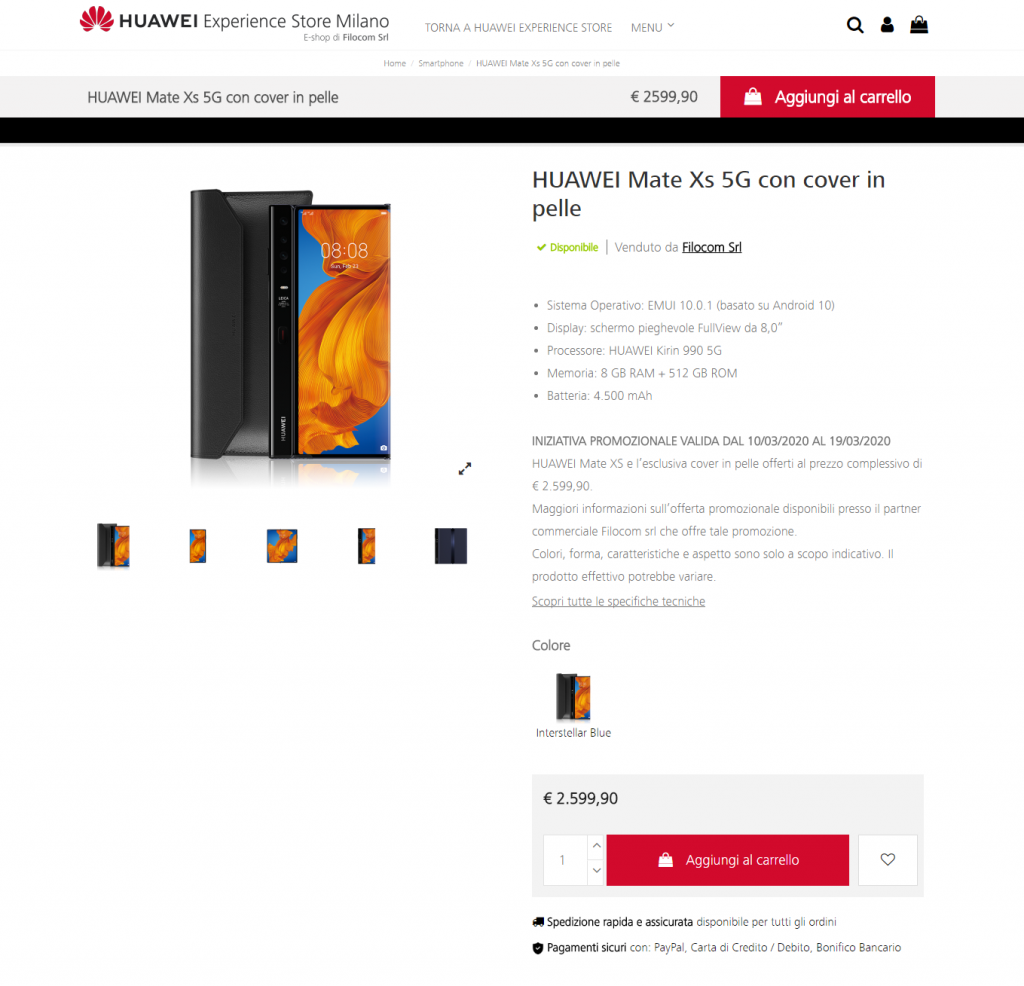Increase quantity with up arrow

596,846
